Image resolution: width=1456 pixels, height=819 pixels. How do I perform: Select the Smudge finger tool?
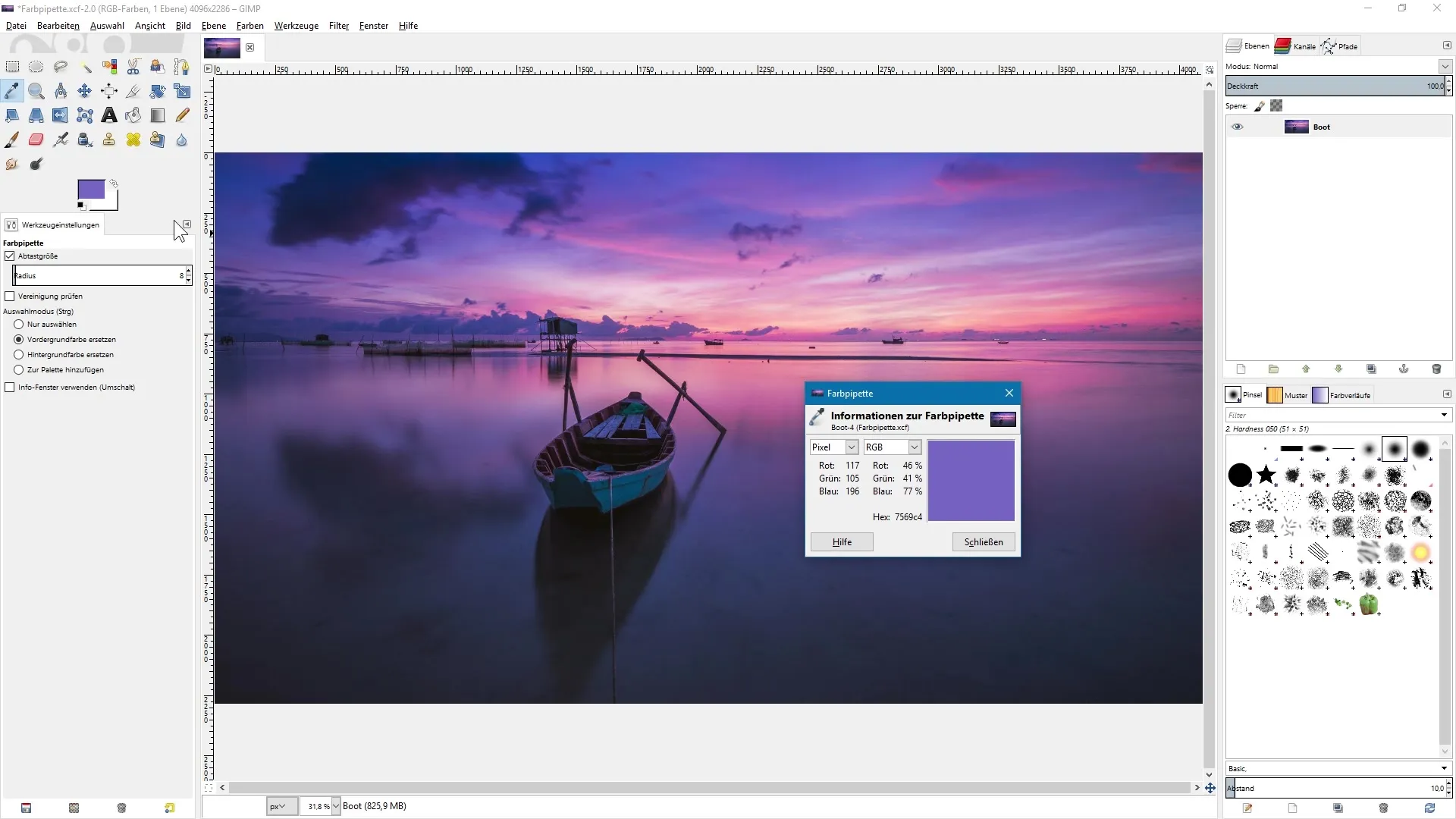(x=12, y=164)
